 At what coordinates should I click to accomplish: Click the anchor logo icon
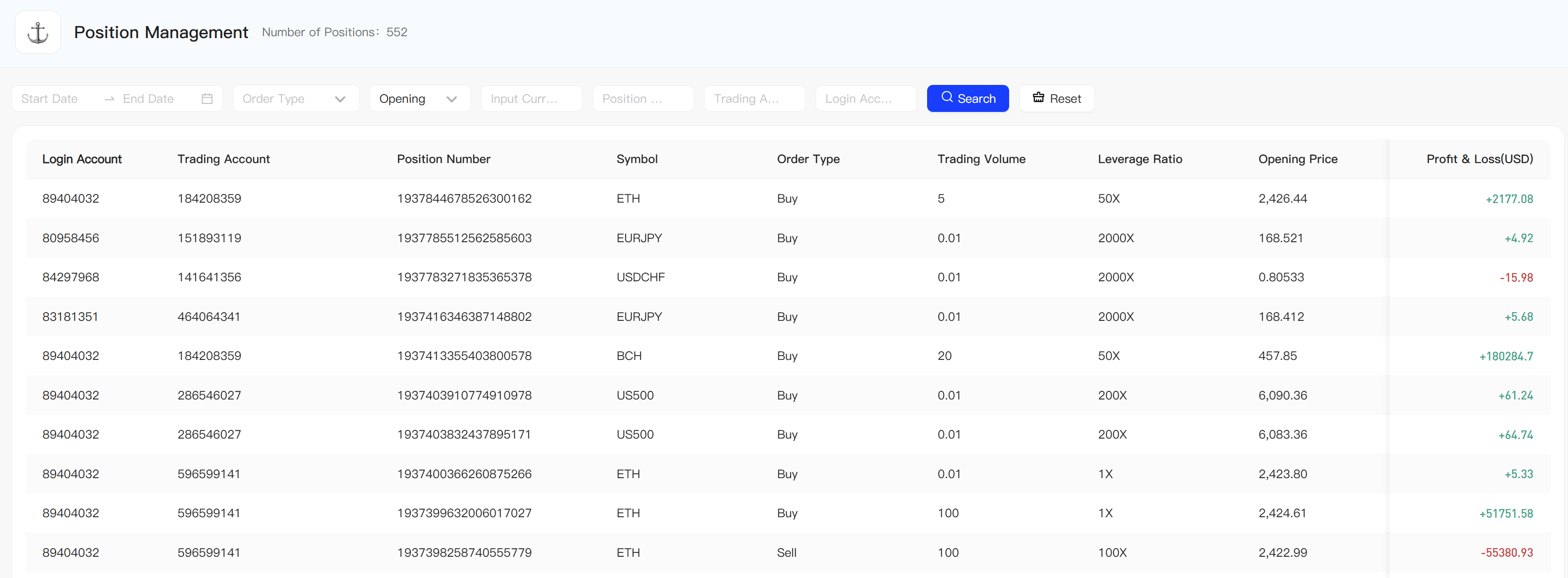(x=38, y=32)
